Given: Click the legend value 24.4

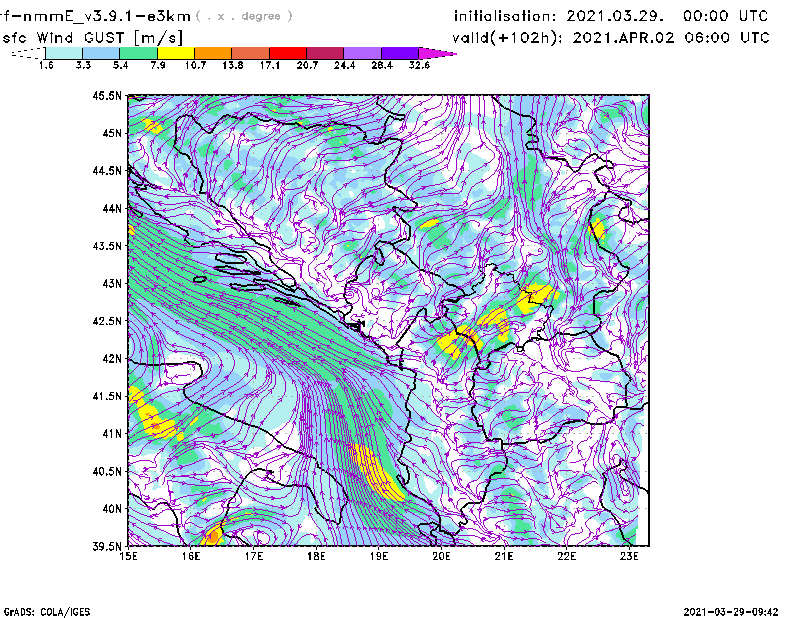Looking at the screenshot, I should 345,65.
